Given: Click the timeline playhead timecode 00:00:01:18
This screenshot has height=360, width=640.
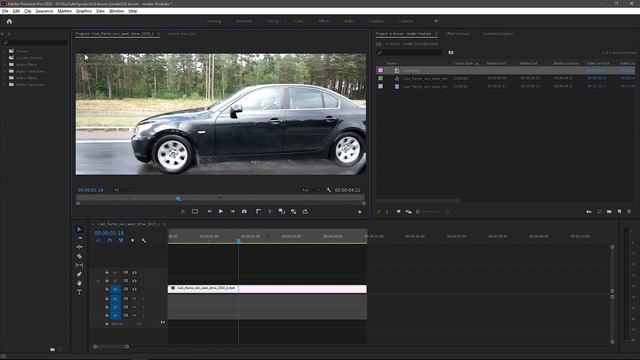Looking at the screenshot, I should tap(109, 233).
